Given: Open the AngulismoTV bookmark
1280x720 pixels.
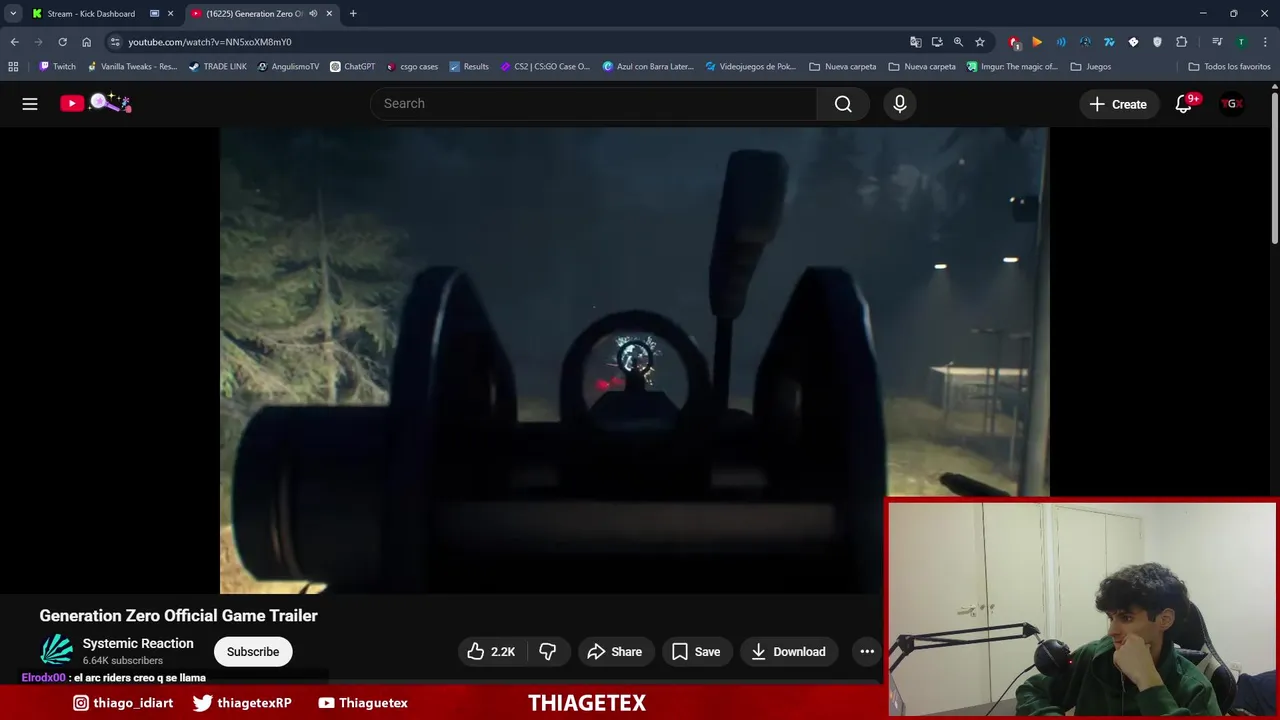Looking at the screenshot, I should tap(288, 67).
